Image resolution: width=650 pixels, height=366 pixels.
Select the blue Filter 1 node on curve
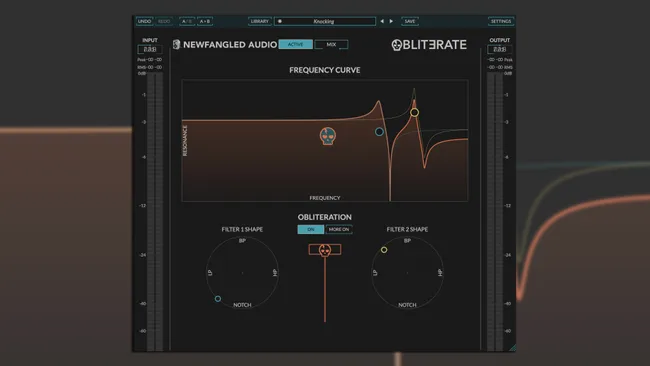coord(379,132)
